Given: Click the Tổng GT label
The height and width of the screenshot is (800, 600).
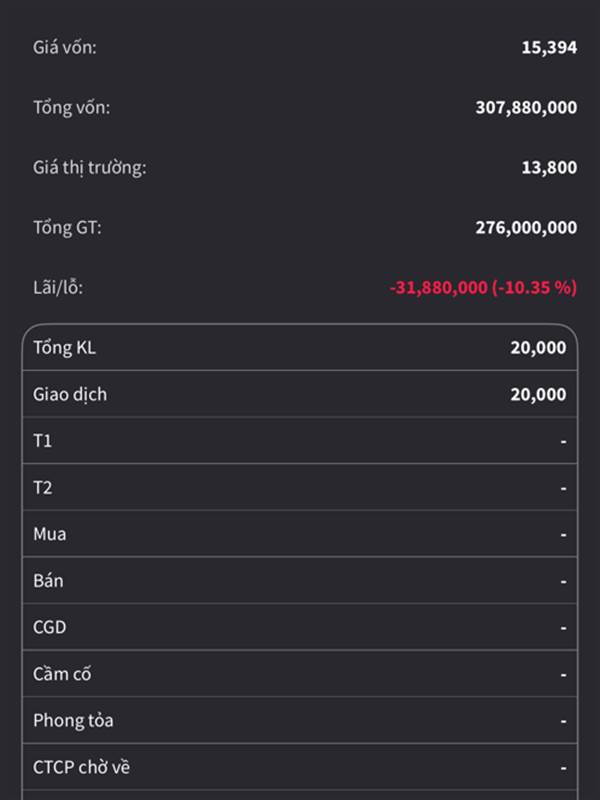Looking at the screenshot, I should click(67, 227).
